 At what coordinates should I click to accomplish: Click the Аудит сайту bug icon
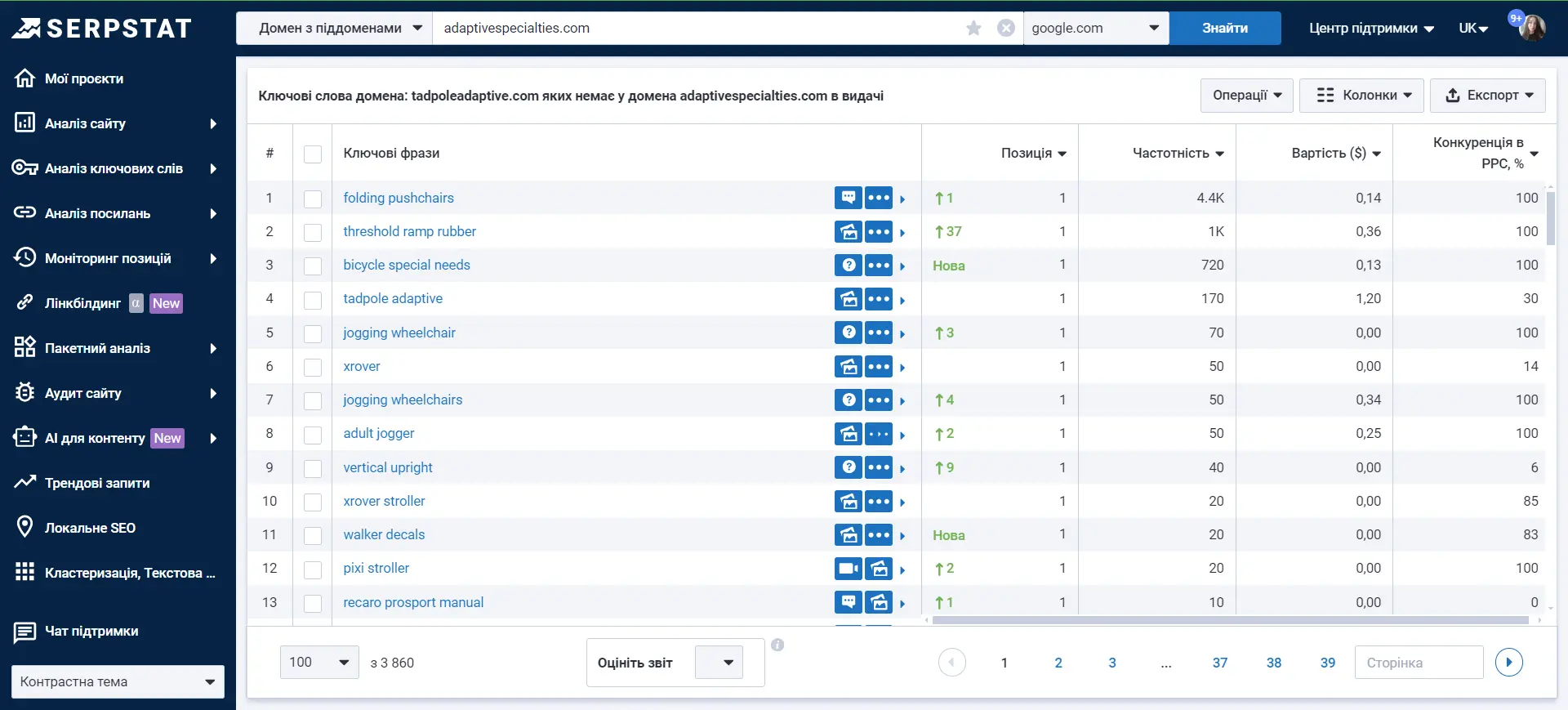[24, 393]
